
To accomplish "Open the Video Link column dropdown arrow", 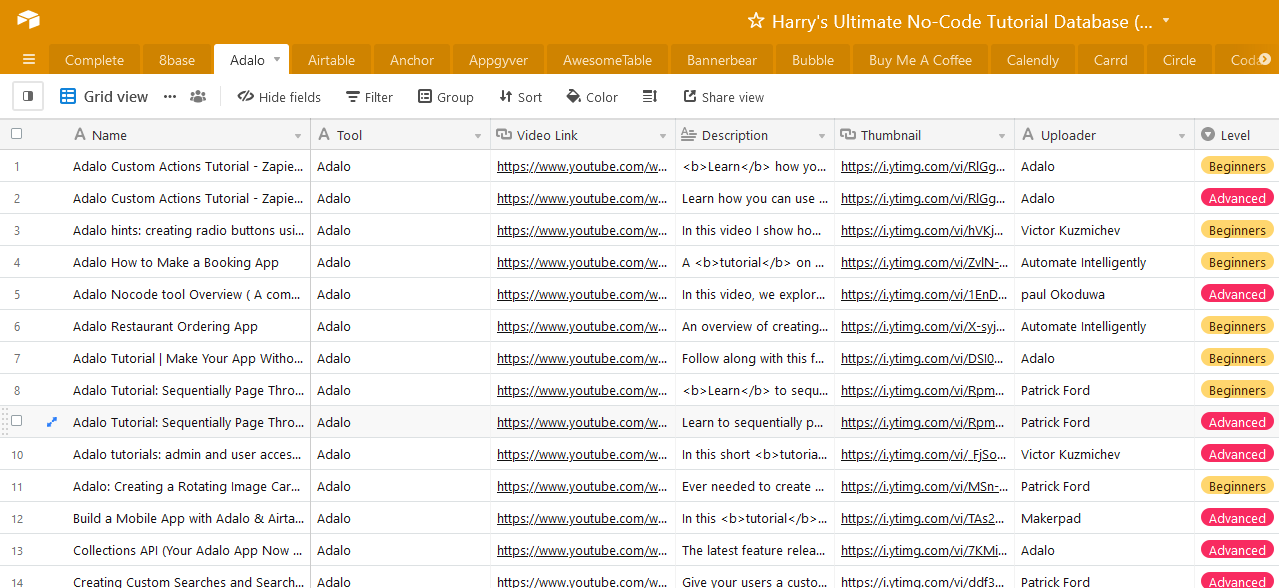I will pos(663,136).
